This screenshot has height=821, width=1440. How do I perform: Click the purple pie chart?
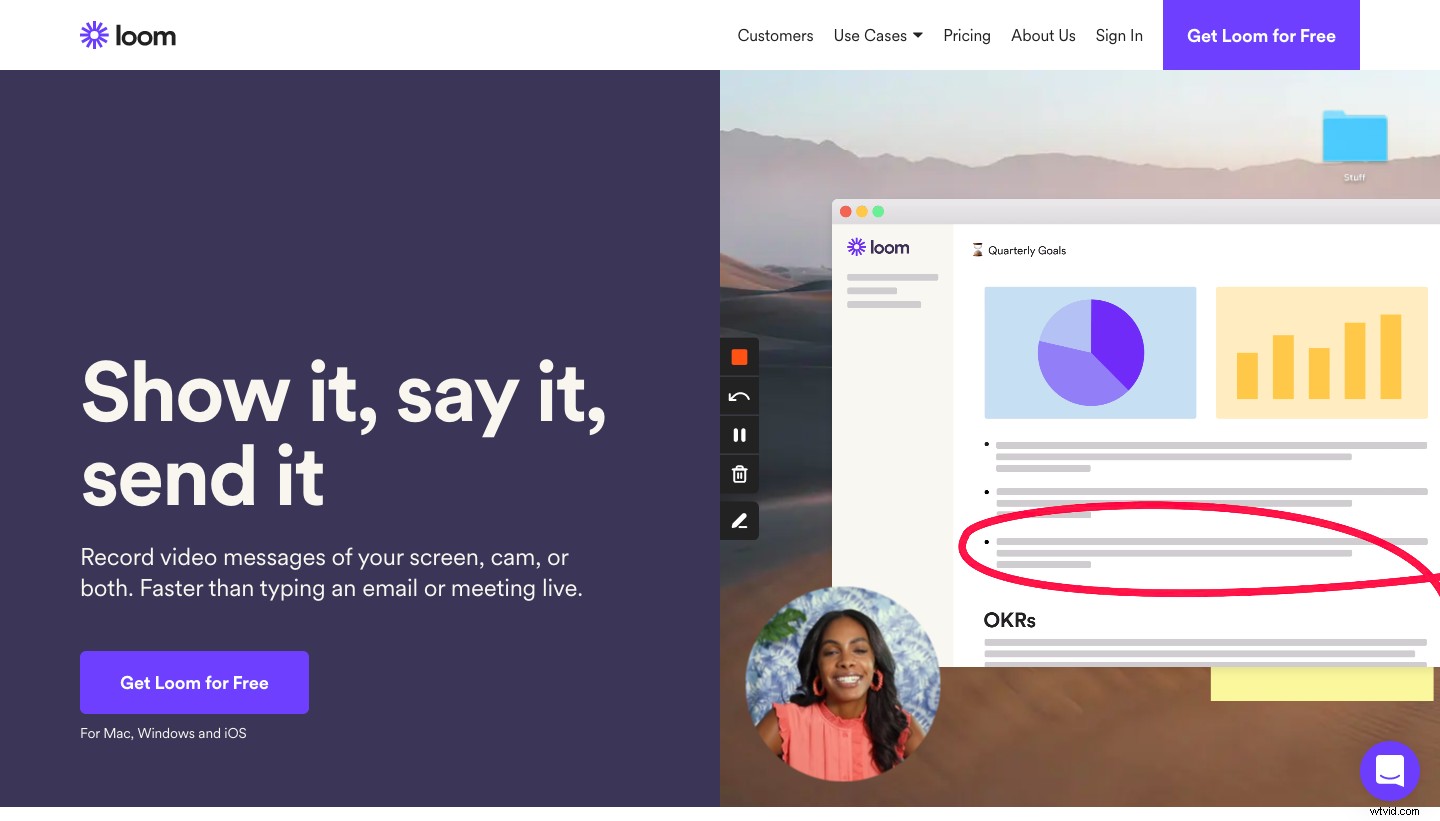click(x=1090, y=353)
